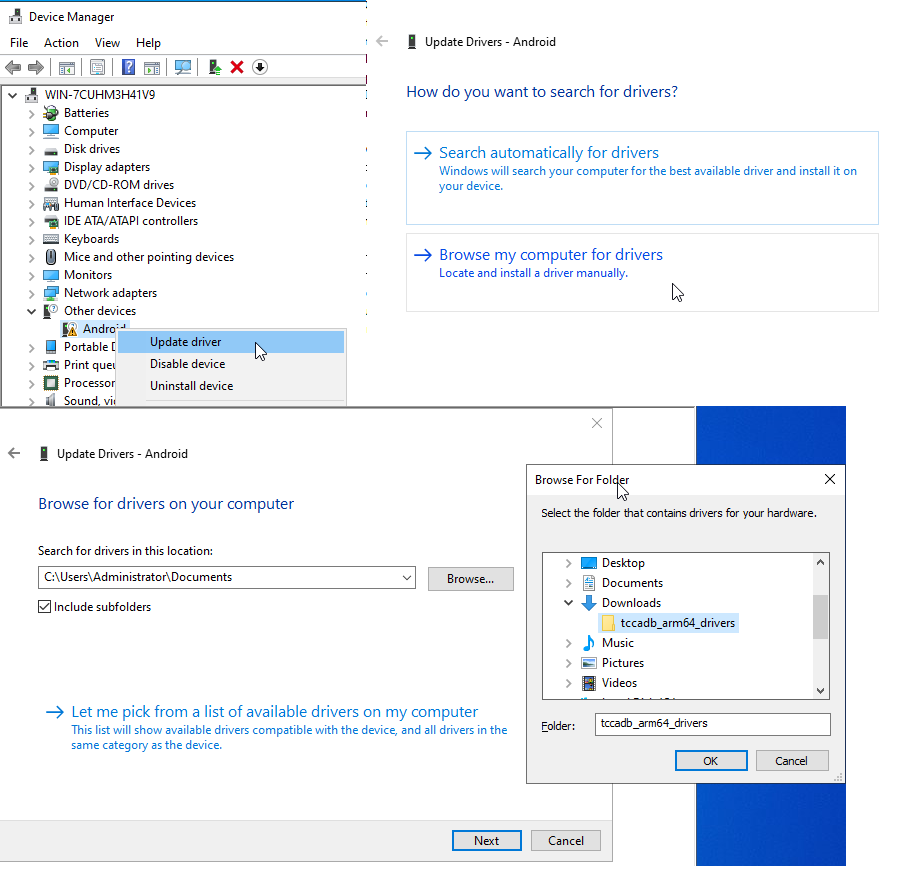Click the Browse... button
The width and height of the screenshot is (914, 896).
pyautogui.click(x=470, y=579)
